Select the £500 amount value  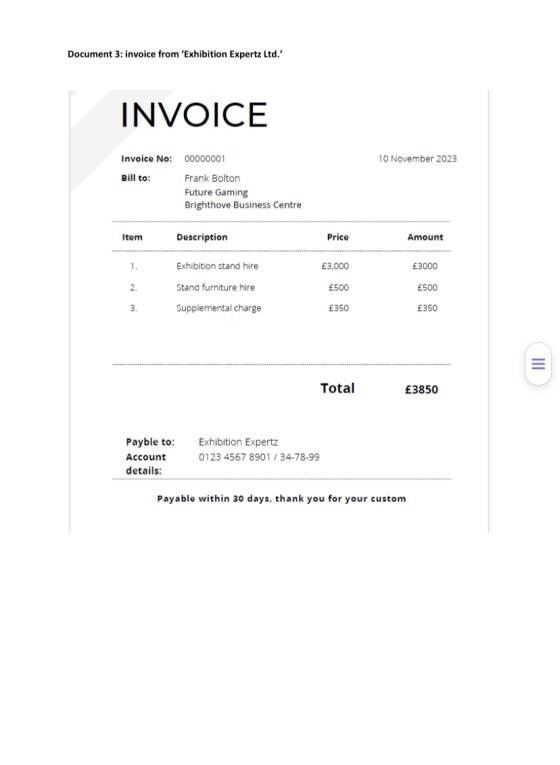[x=427, y=287]
